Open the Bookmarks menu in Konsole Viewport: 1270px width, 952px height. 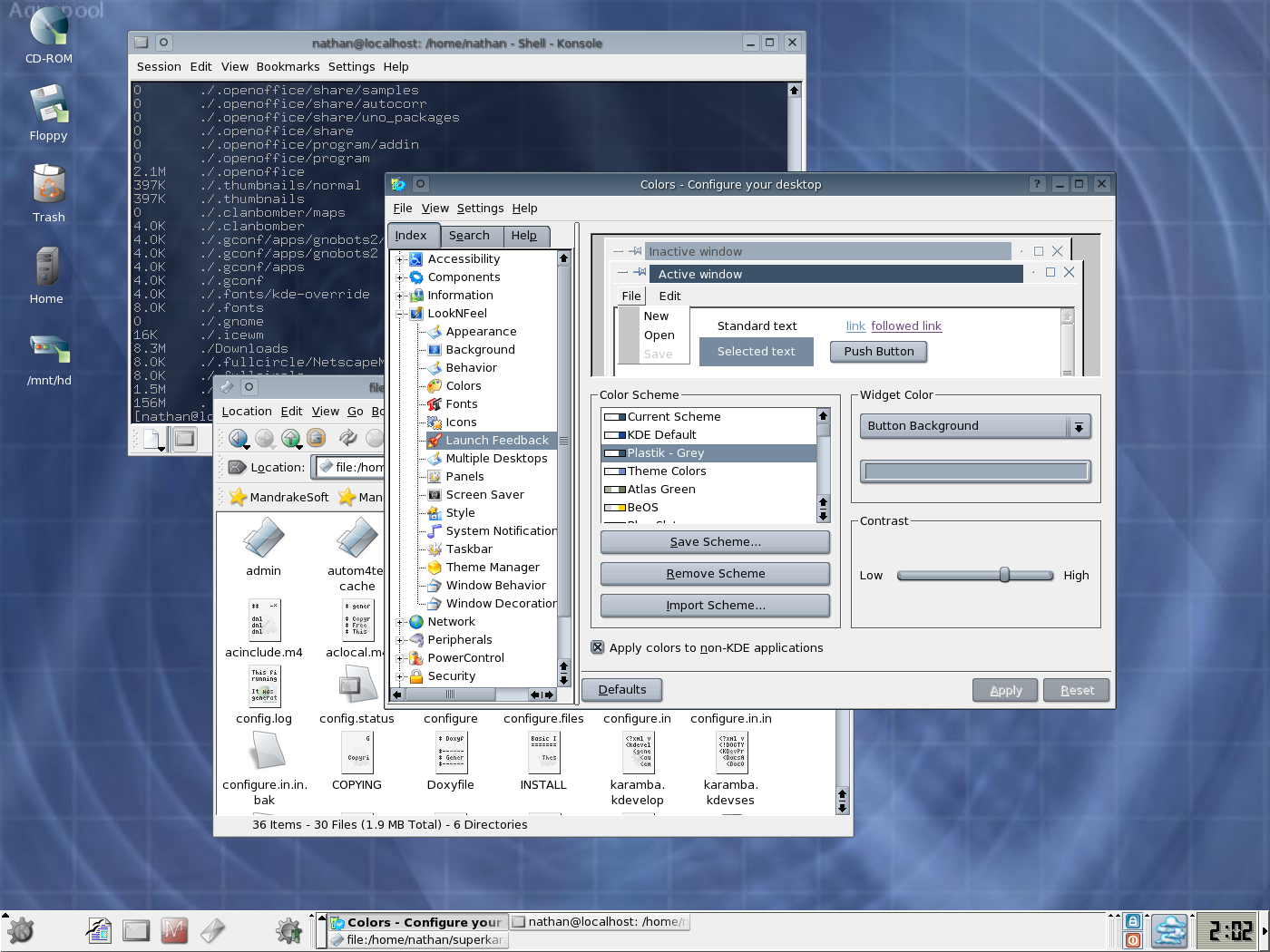pyautogui.click(x=288, y=67)
